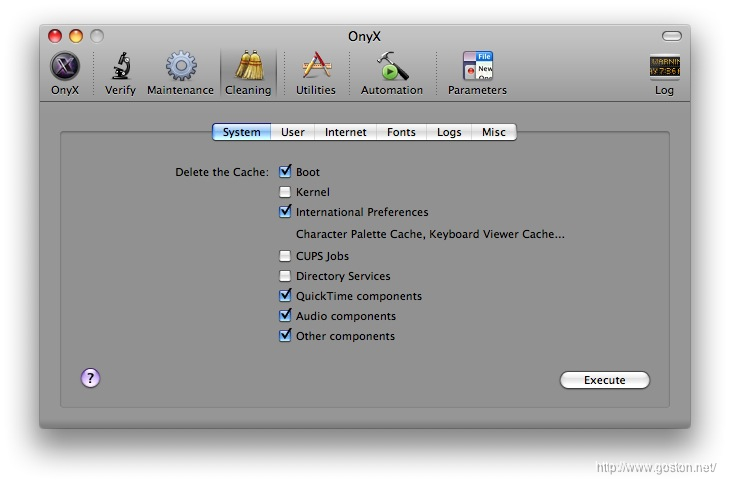Uncheck International Preferences checkbox

click(x=285, y=211)
